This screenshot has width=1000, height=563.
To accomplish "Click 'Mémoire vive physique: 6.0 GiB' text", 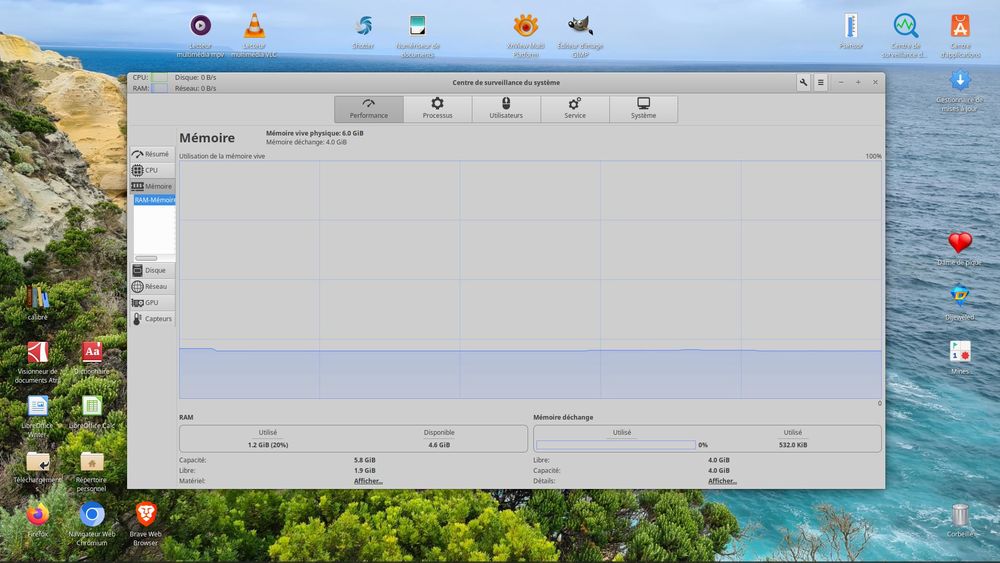I will coord(314,133).
